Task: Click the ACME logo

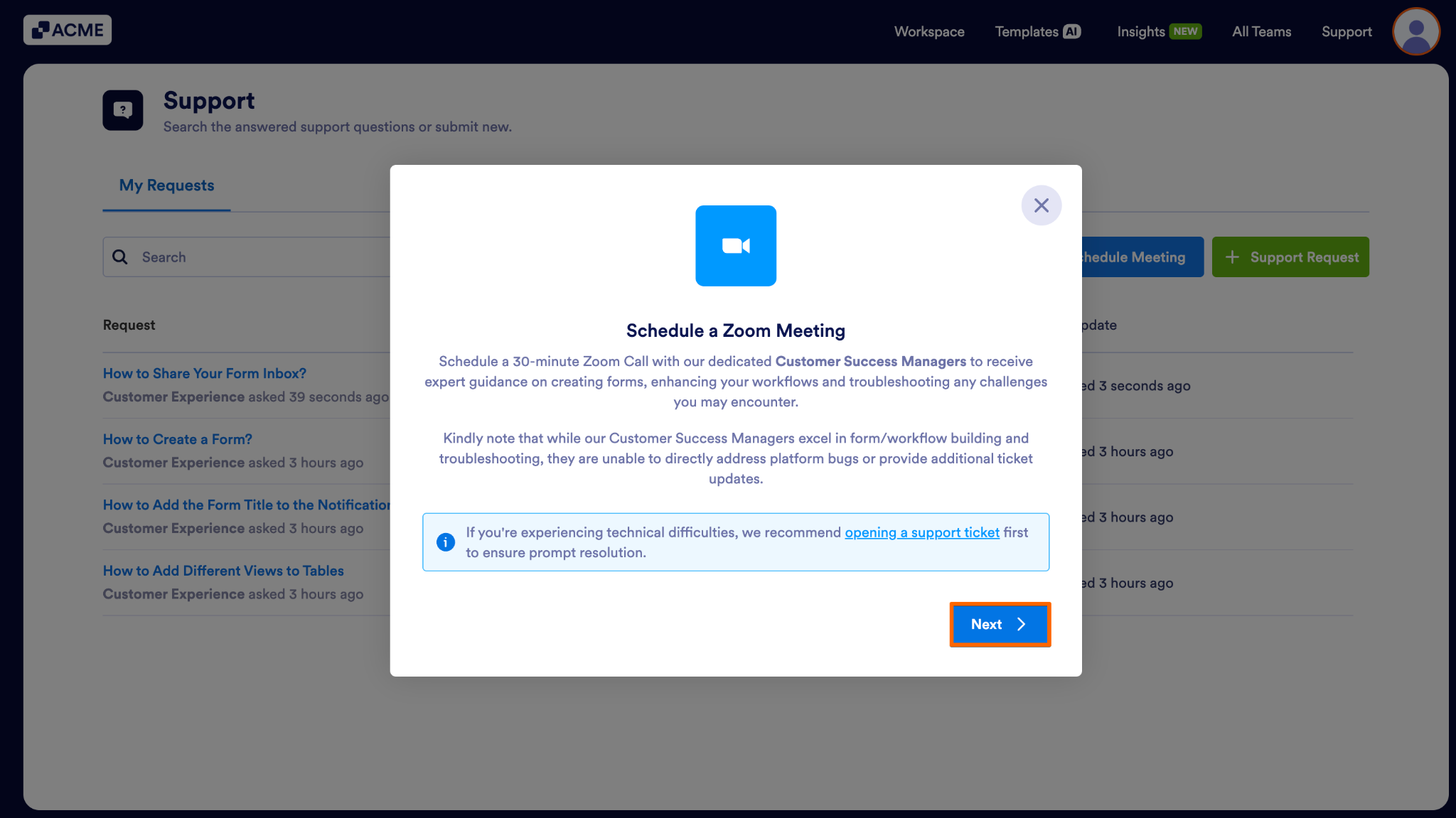Action: point(68,30)
